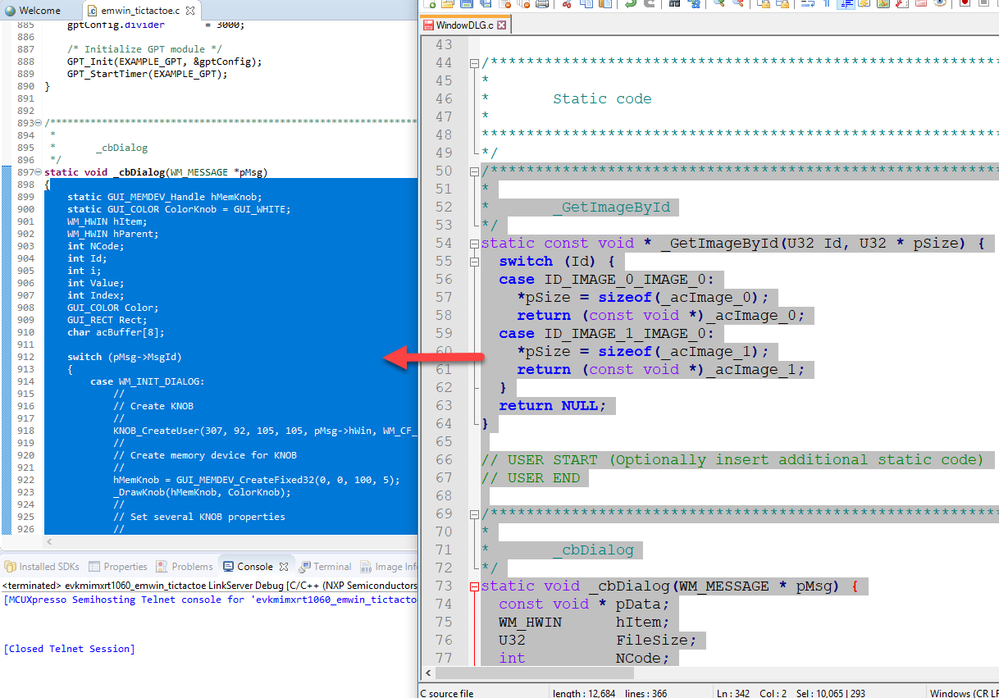Click the Open file icon in Notepad++ toolbar

[447, 3]
